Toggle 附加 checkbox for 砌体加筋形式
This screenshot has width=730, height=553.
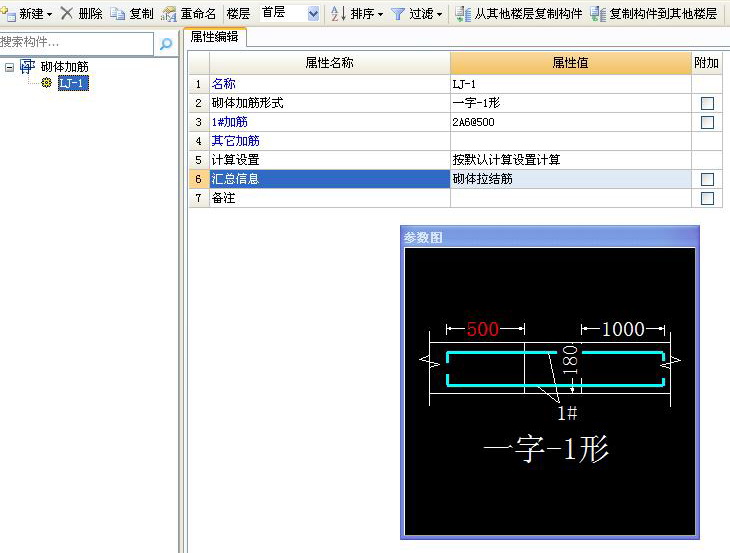click(707, 103)
